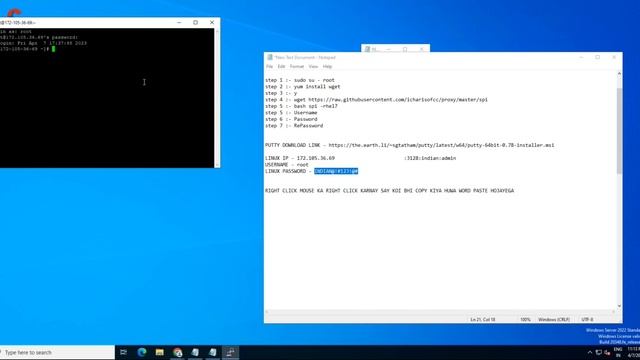This screenshot has height=360, width=640.
Task: Open the Edit menu in Notepad
Action: pos(281,67)
